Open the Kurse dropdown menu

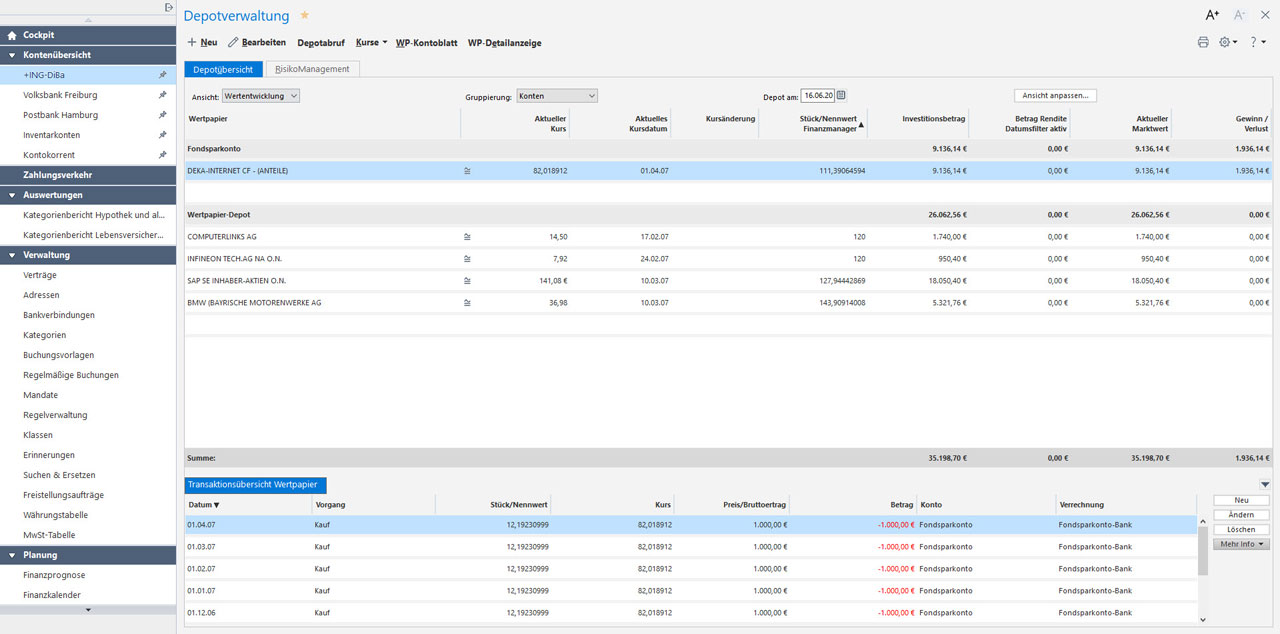[x=371, y=43]
